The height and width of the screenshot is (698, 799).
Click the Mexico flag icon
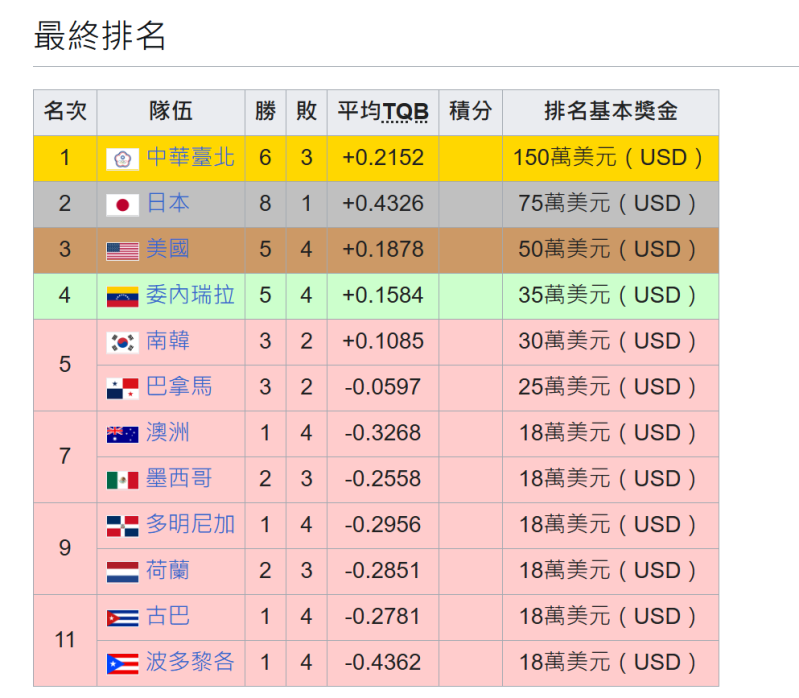click(122, 480)
